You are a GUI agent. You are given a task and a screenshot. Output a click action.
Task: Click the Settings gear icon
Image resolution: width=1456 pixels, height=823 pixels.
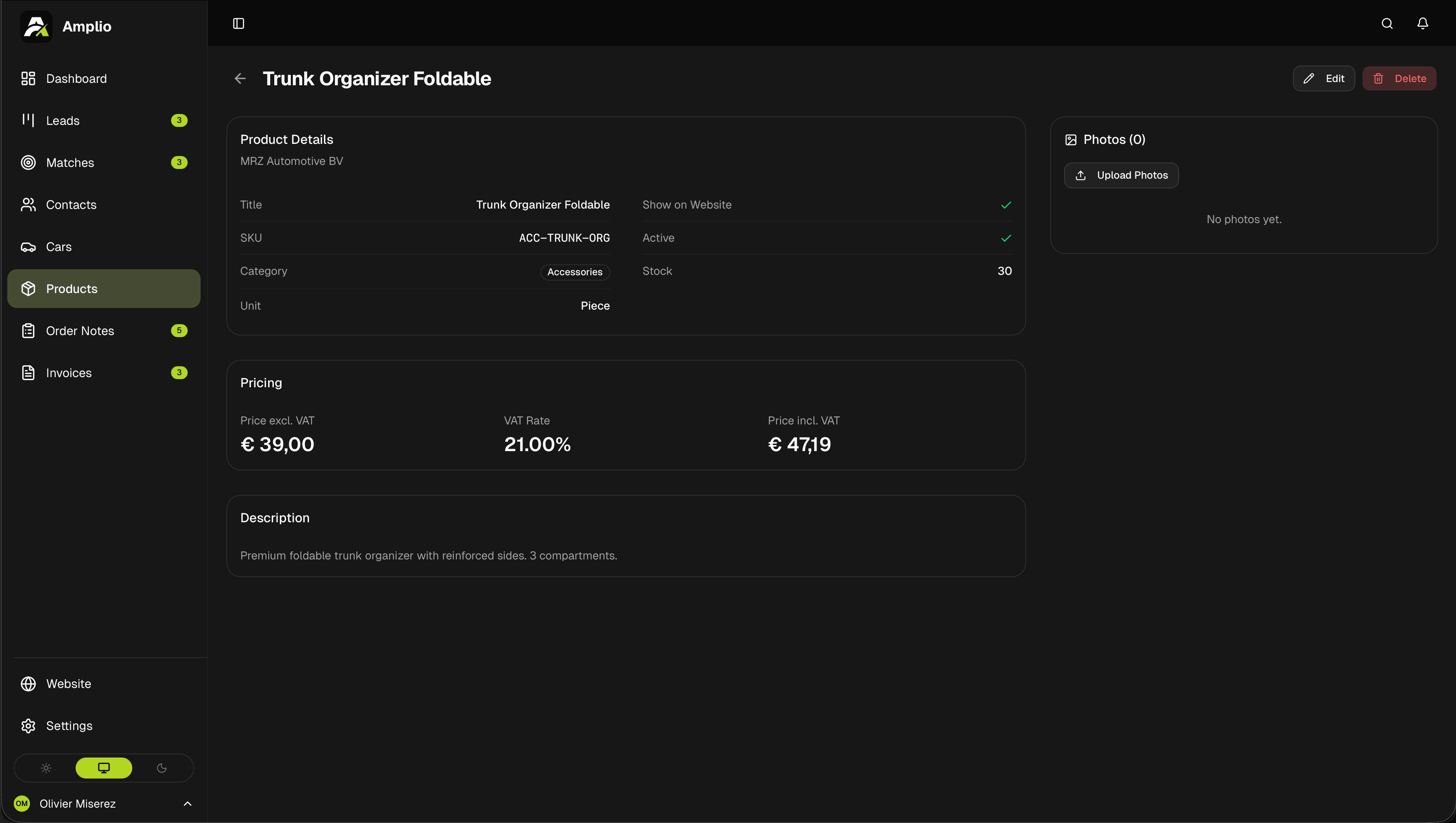pos(28,726)
